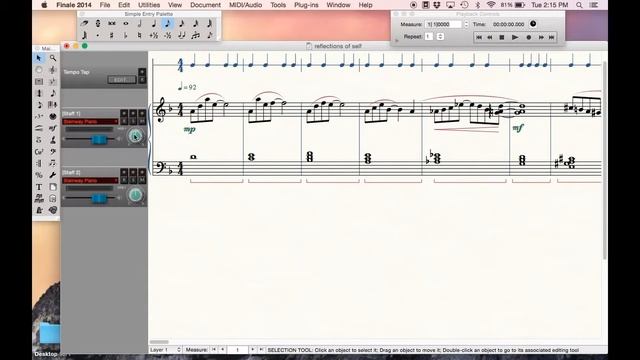Select the tie tool in Simple Entry Palette
Screen dimensions: 640x360
pos(182,36)
